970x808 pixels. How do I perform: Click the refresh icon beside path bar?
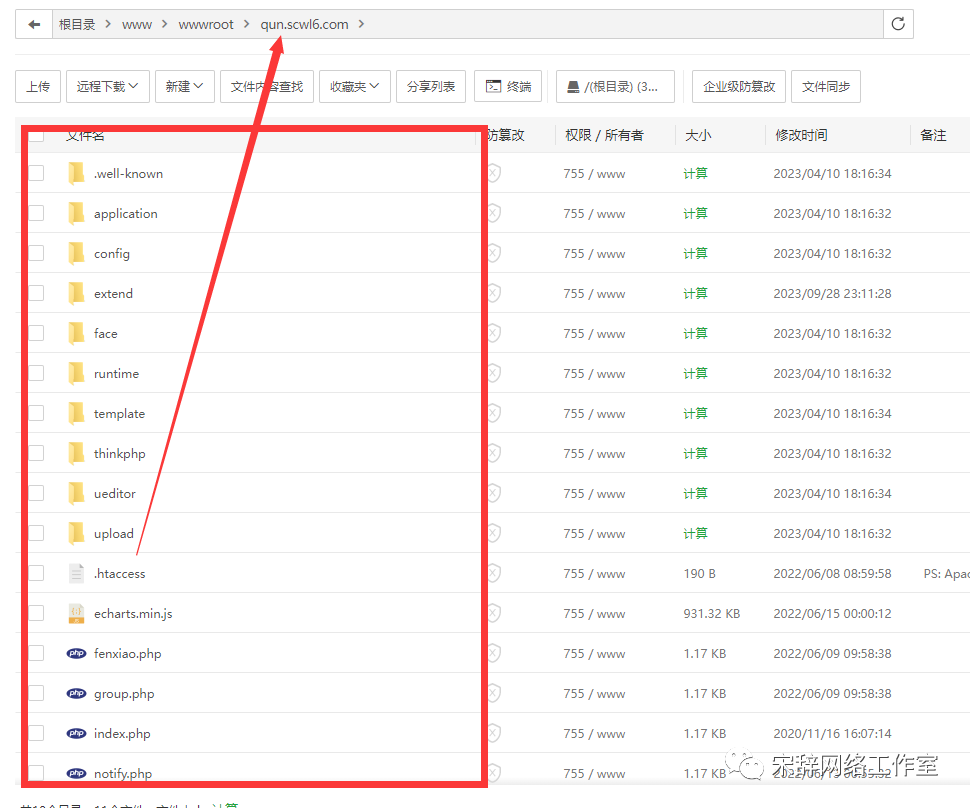pos(898,25)
